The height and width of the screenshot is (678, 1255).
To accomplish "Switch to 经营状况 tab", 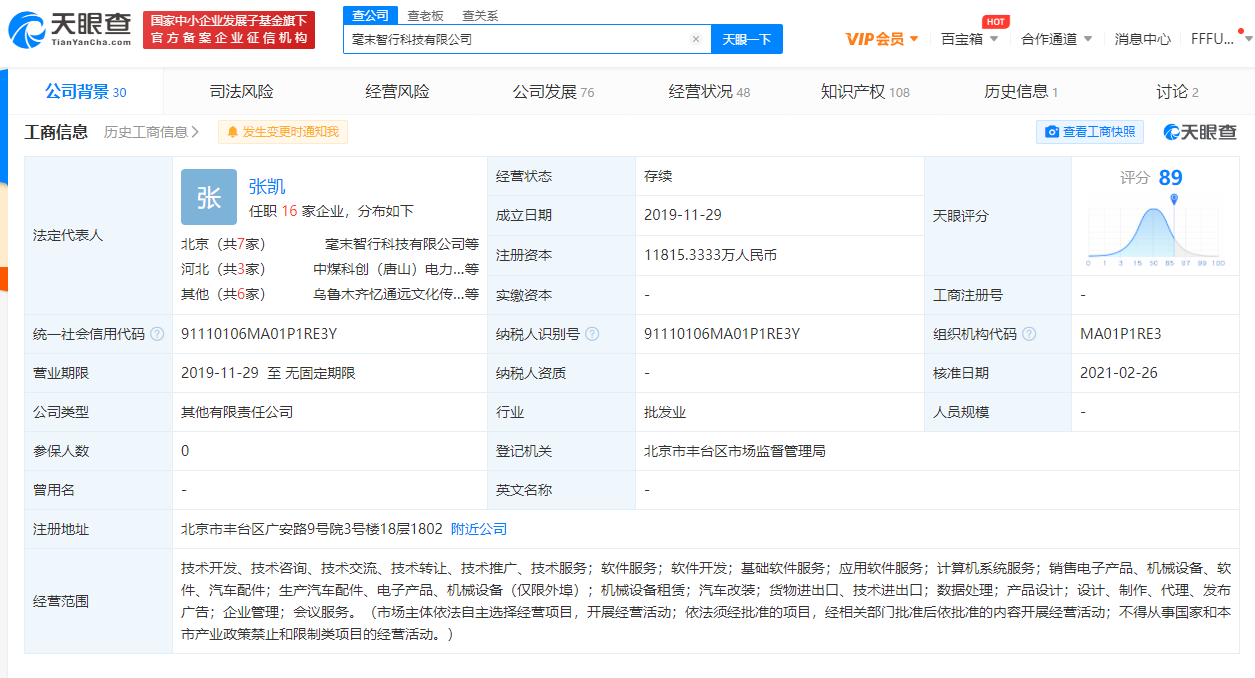I will click(709, 92).
